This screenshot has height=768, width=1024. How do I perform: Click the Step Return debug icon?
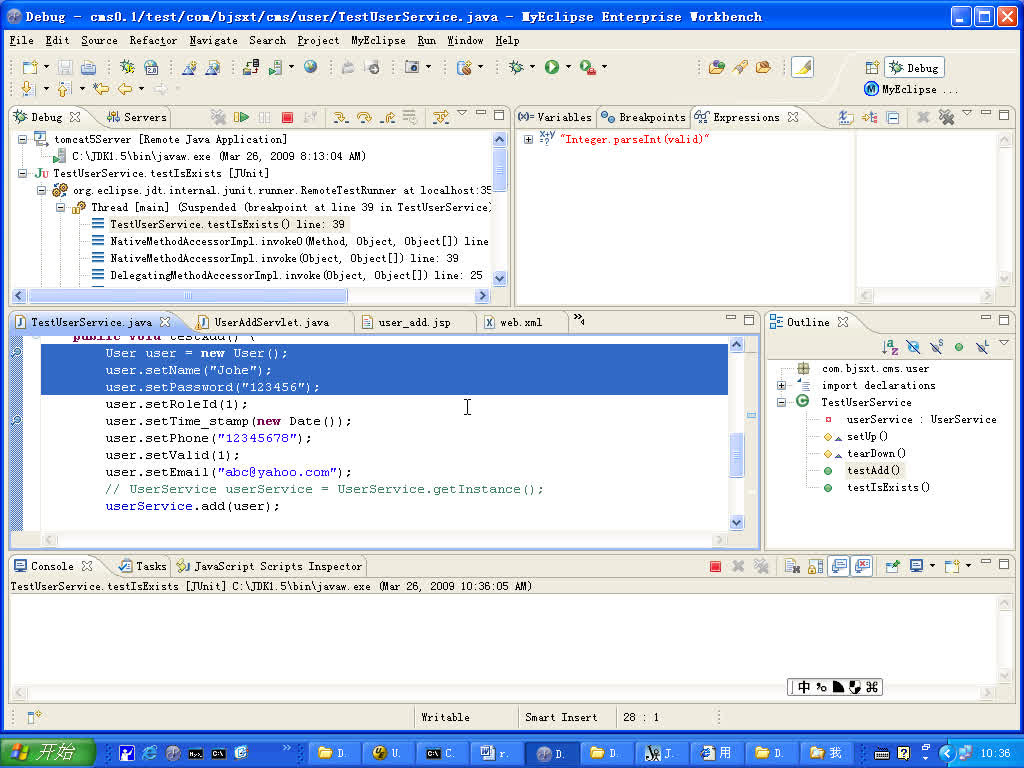(x=388, y=118)
